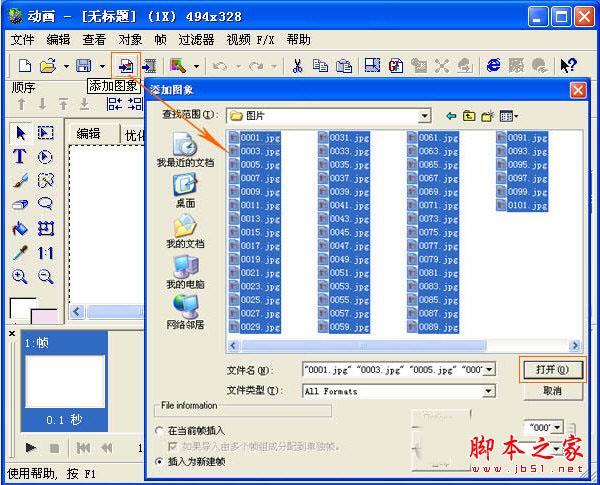Open the 文件 menu
This screenshot has width=600, height=485.
coord(22,39)
